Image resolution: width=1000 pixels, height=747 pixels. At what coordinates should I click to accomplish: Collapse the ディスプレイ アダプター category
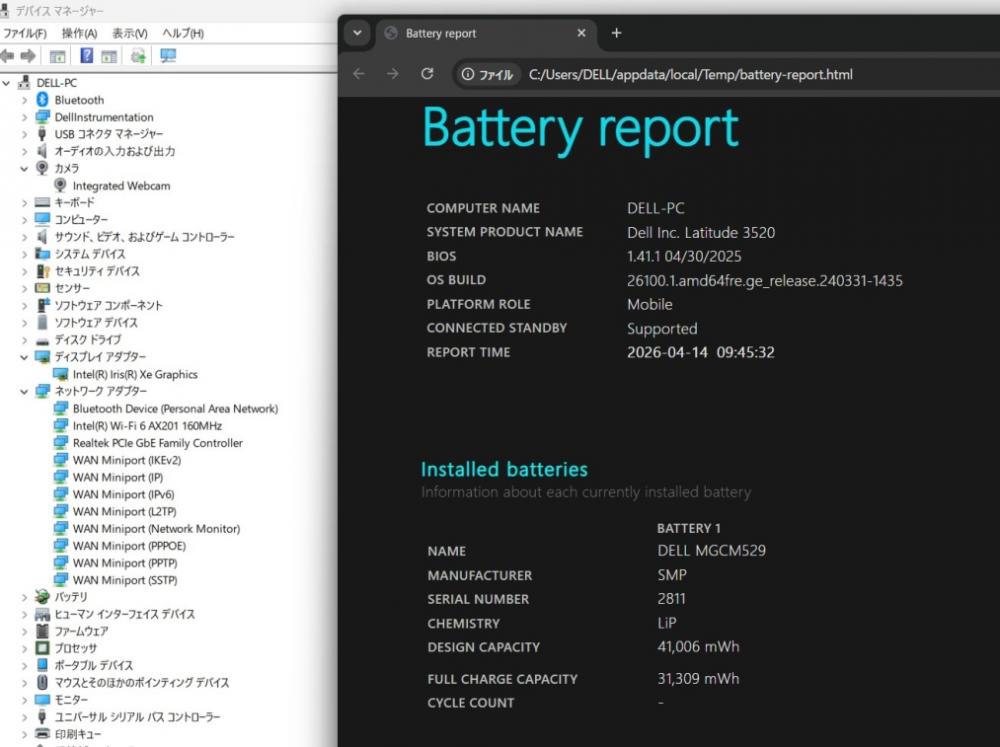24,357
